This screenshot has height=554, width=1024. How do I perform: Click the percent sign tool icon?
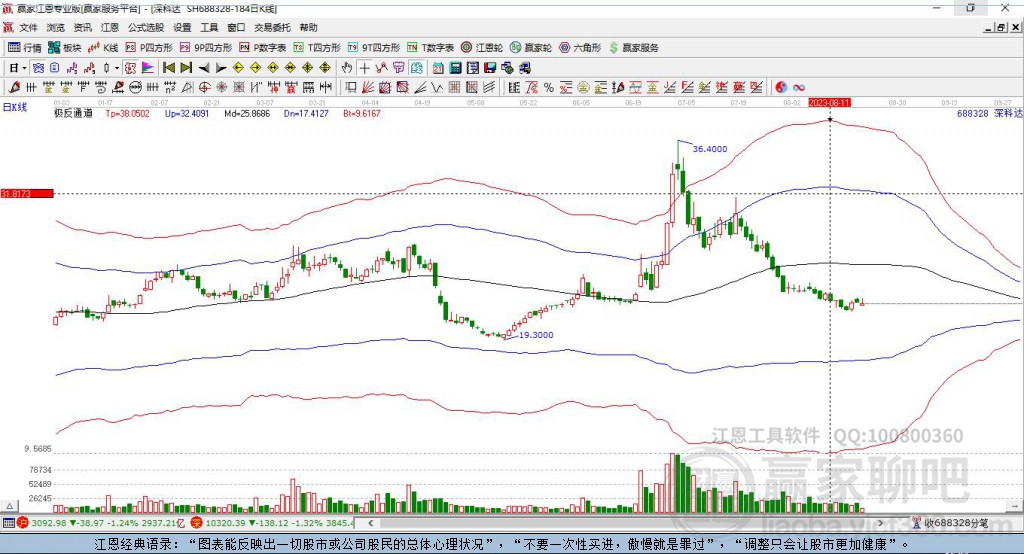pyautogui.click(x=549, y=88)
